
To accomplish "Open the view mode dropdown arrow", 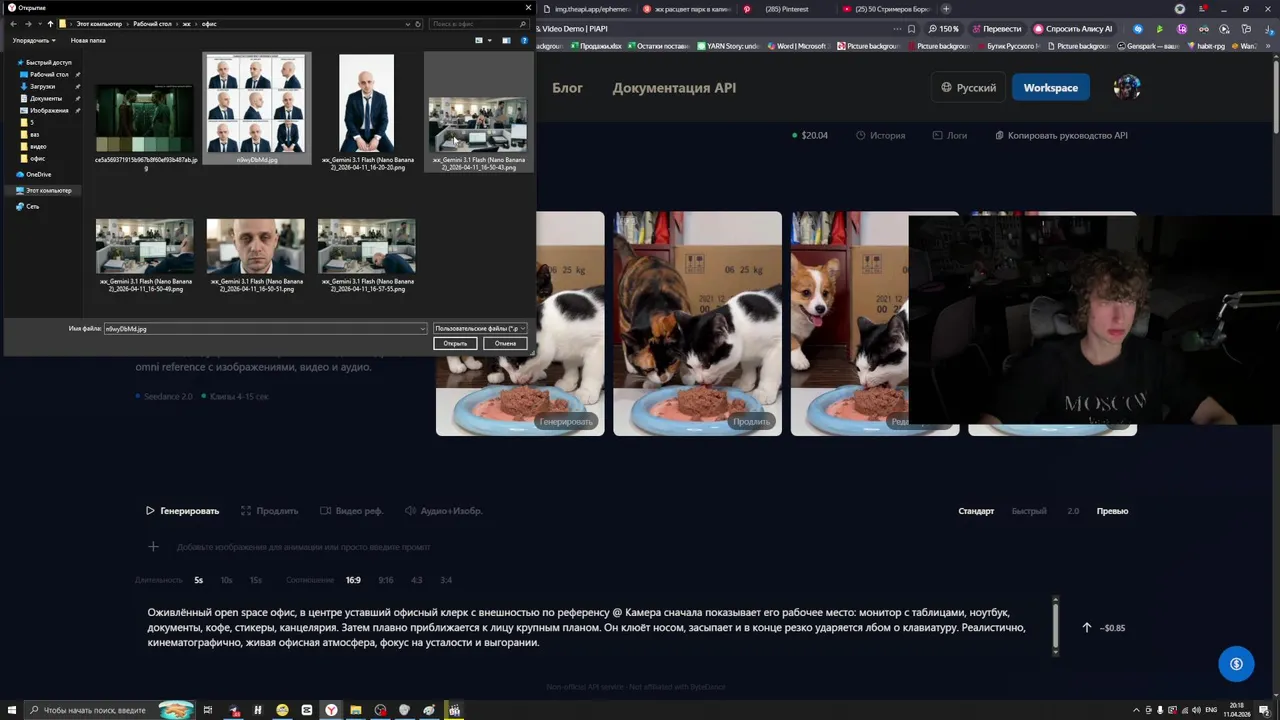I will 489,41.
